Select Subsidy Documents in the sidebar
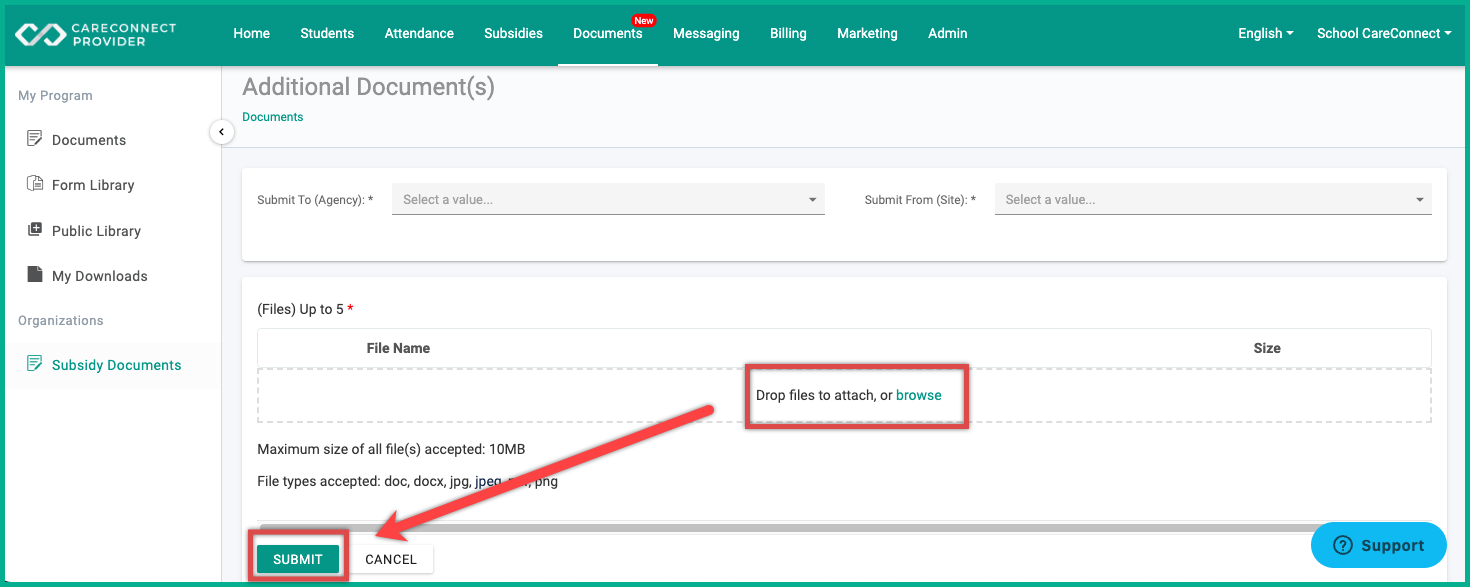The image size is (1470, 587). click(117, 365)
